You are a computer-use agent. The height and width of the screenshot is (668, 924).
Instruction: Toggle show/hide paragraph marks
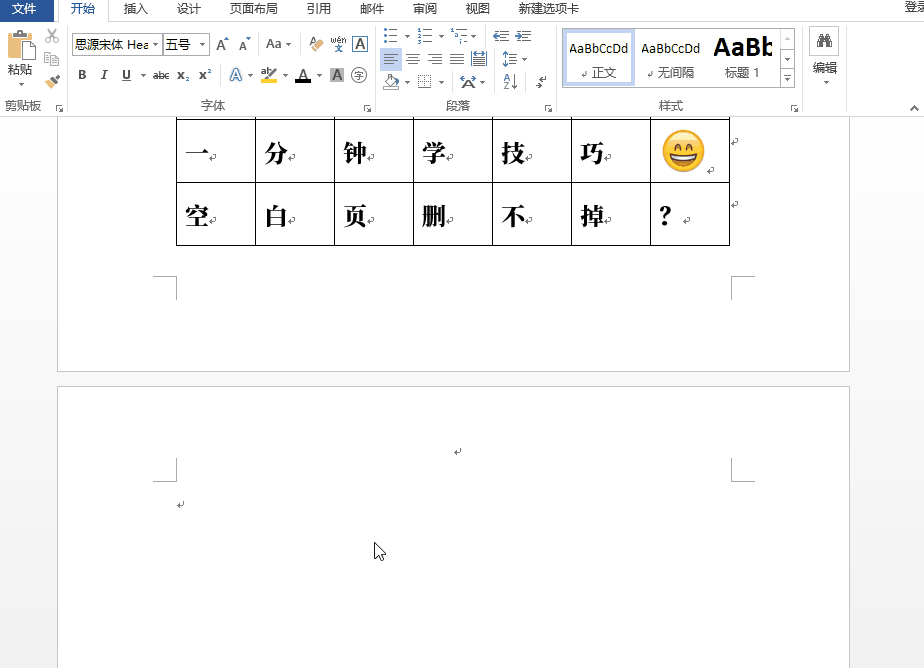[x=541, y=82]
